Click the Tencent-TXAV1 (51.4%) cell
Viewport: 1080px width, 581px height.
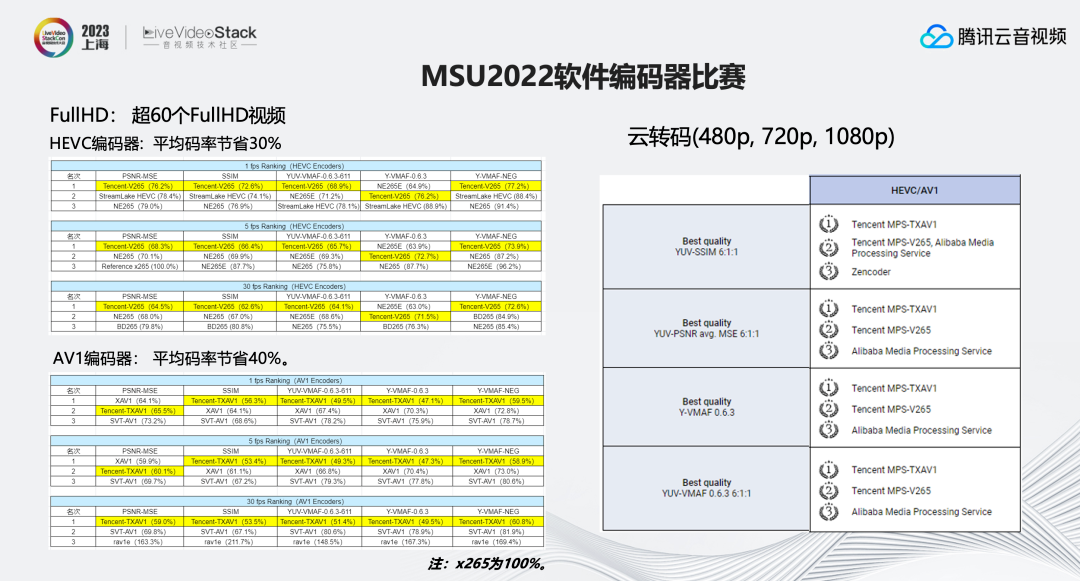pyautogui.click(x=318, y=522)
